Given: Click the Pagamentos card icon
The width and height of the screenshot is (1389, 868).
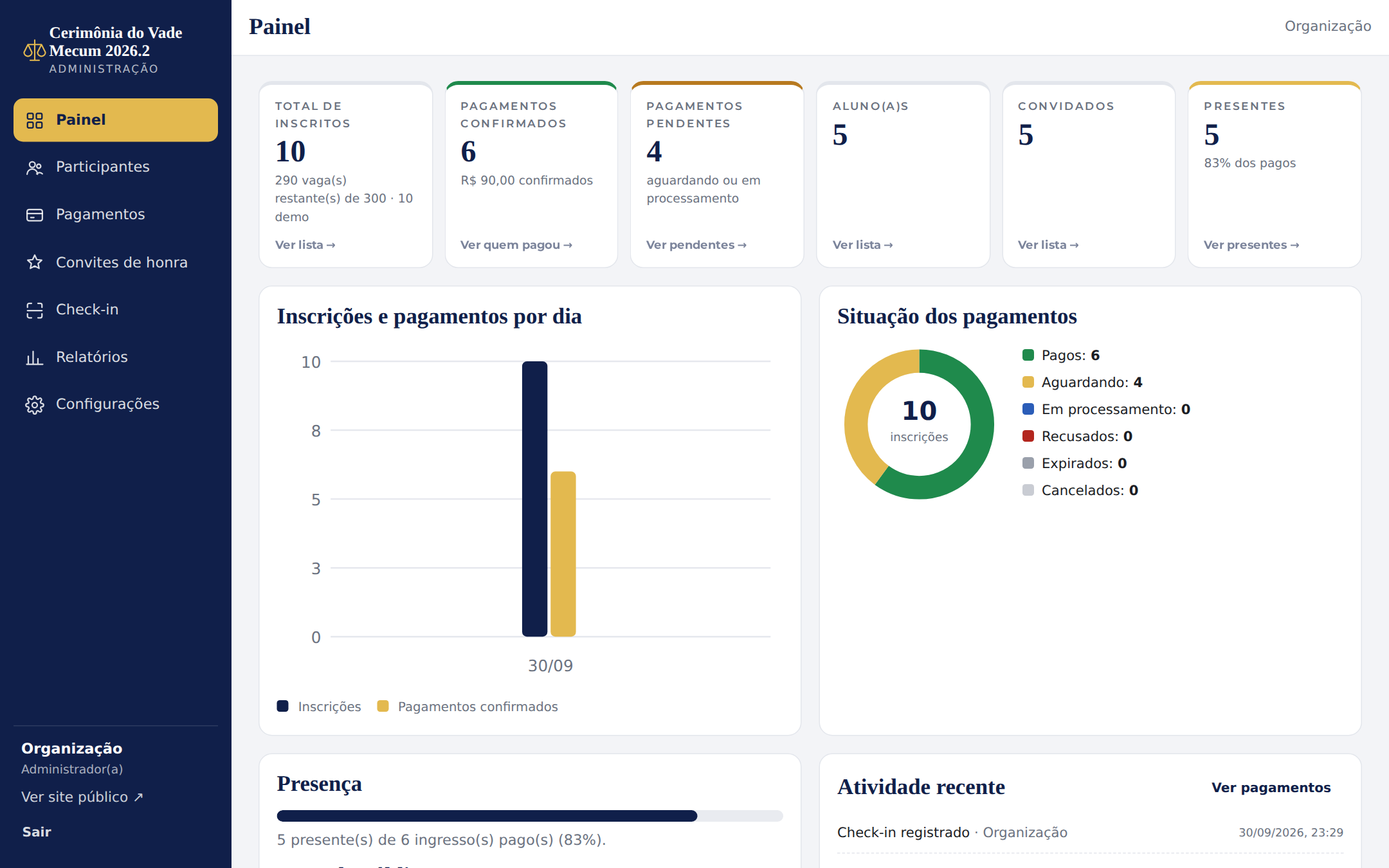Looking at the screenshot, I should [x=35, y=215].
